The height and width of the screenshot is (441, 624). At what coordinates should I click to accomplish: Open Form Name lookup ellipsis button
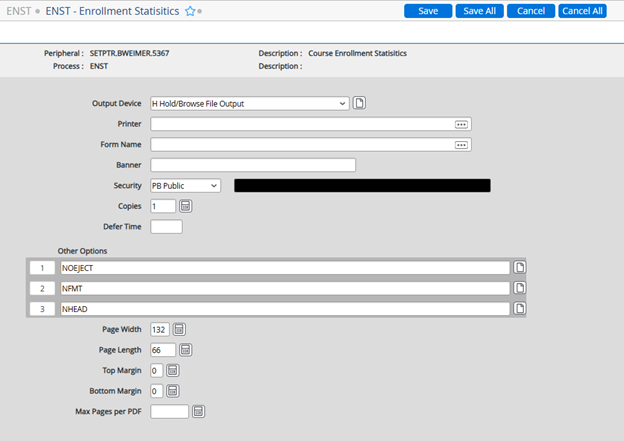tap(461, 144)
